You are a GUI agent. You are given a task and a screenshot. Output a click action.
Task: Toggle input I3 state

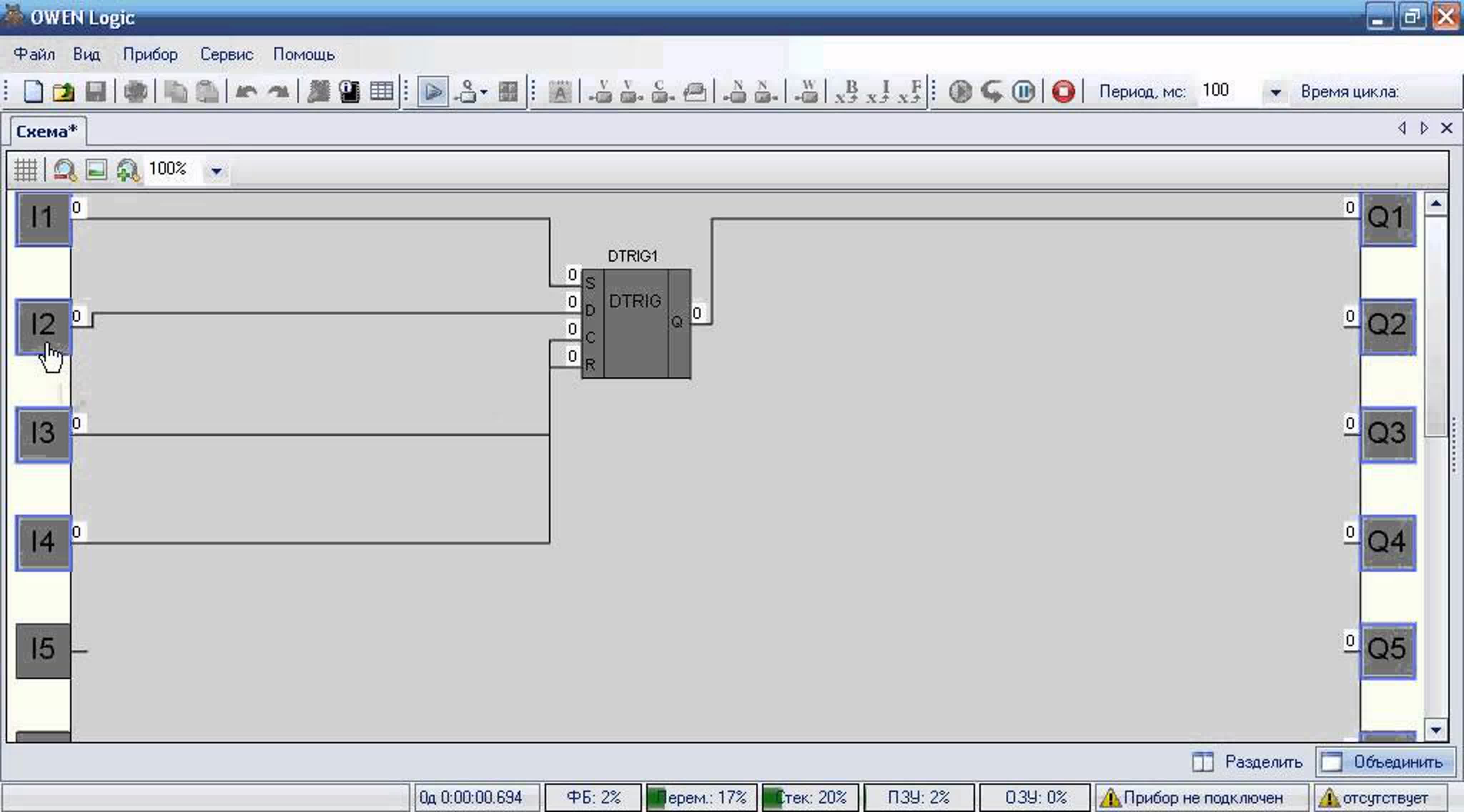(x=43, y=434)
